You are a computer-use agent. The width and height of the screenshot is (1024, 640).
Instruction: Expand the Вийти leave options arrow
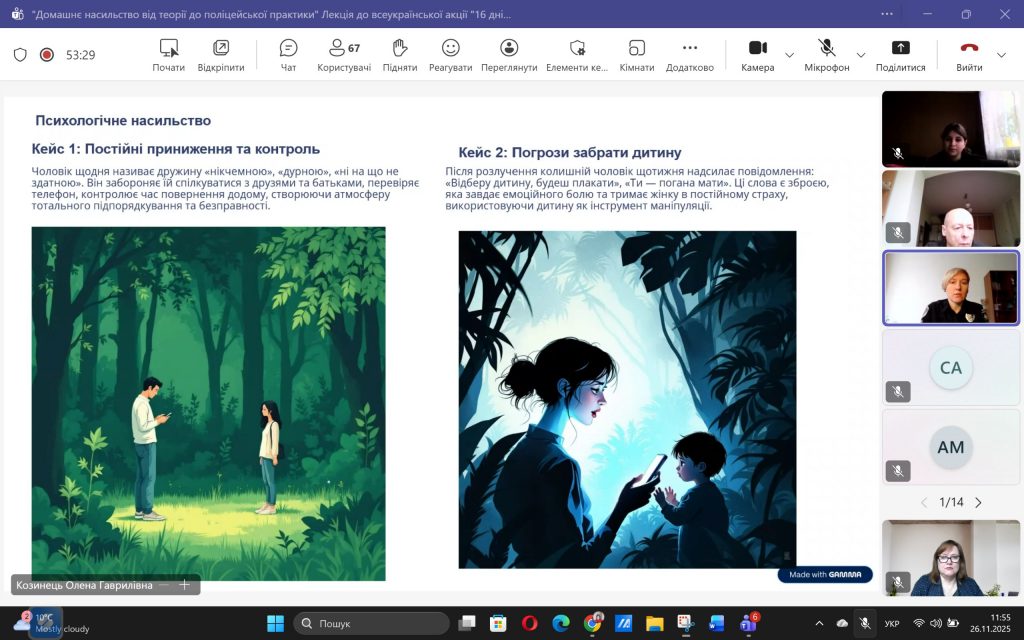coord(1002,55)
